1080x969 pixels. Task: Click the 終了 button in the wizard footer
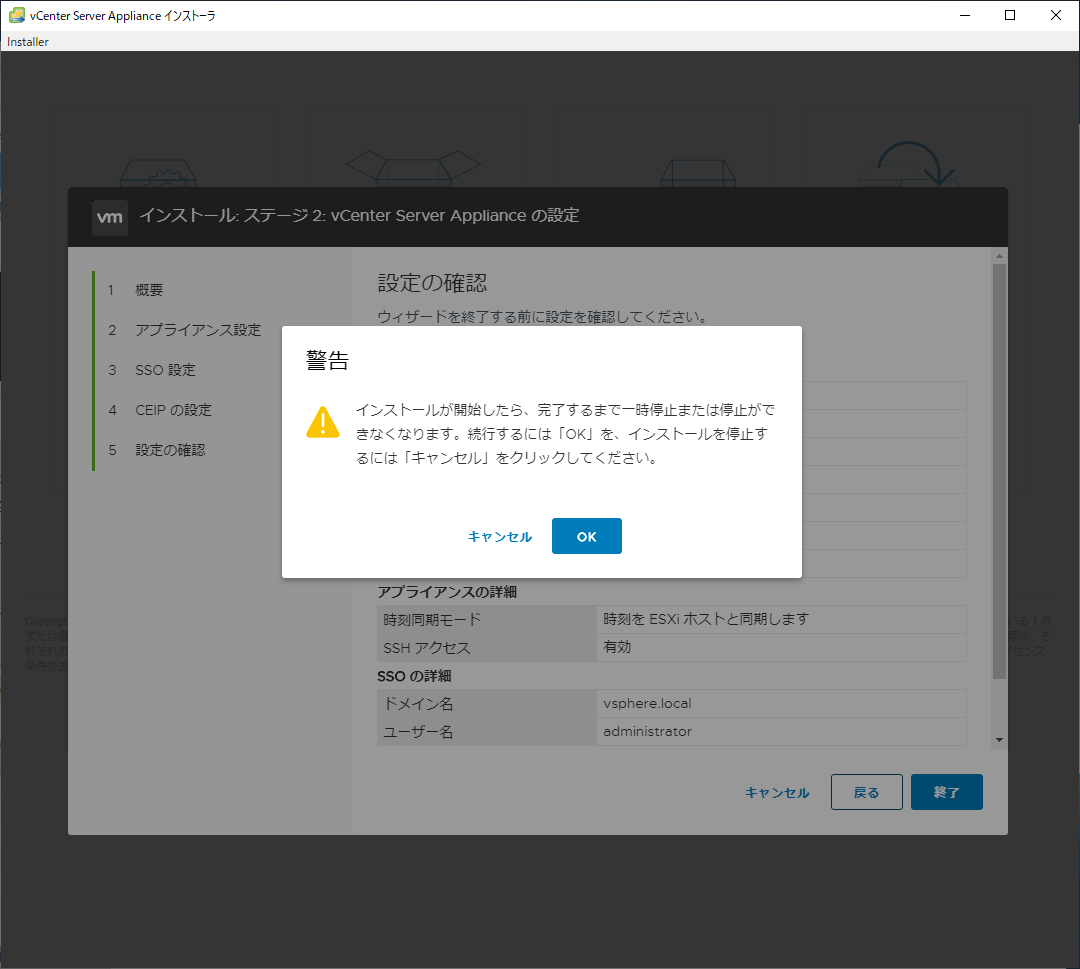coord(946,792)
